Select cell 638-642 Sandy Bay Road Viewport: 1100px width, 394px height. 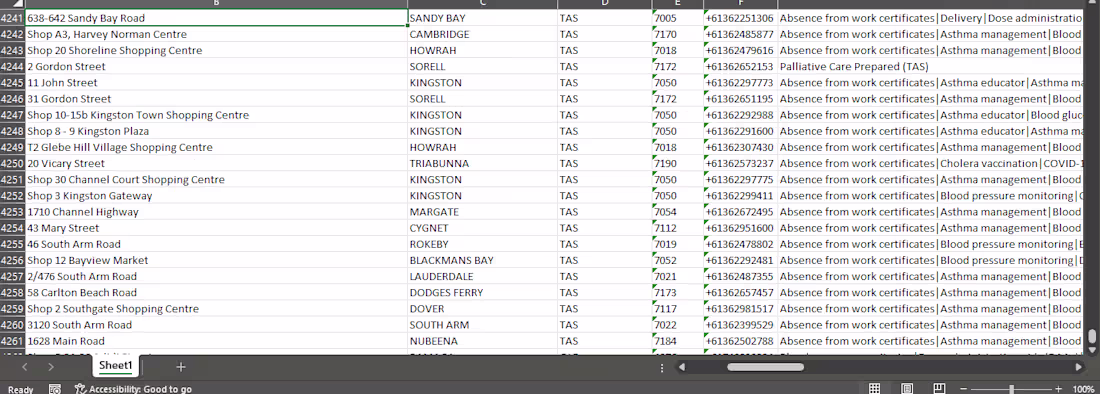(216, 18)
